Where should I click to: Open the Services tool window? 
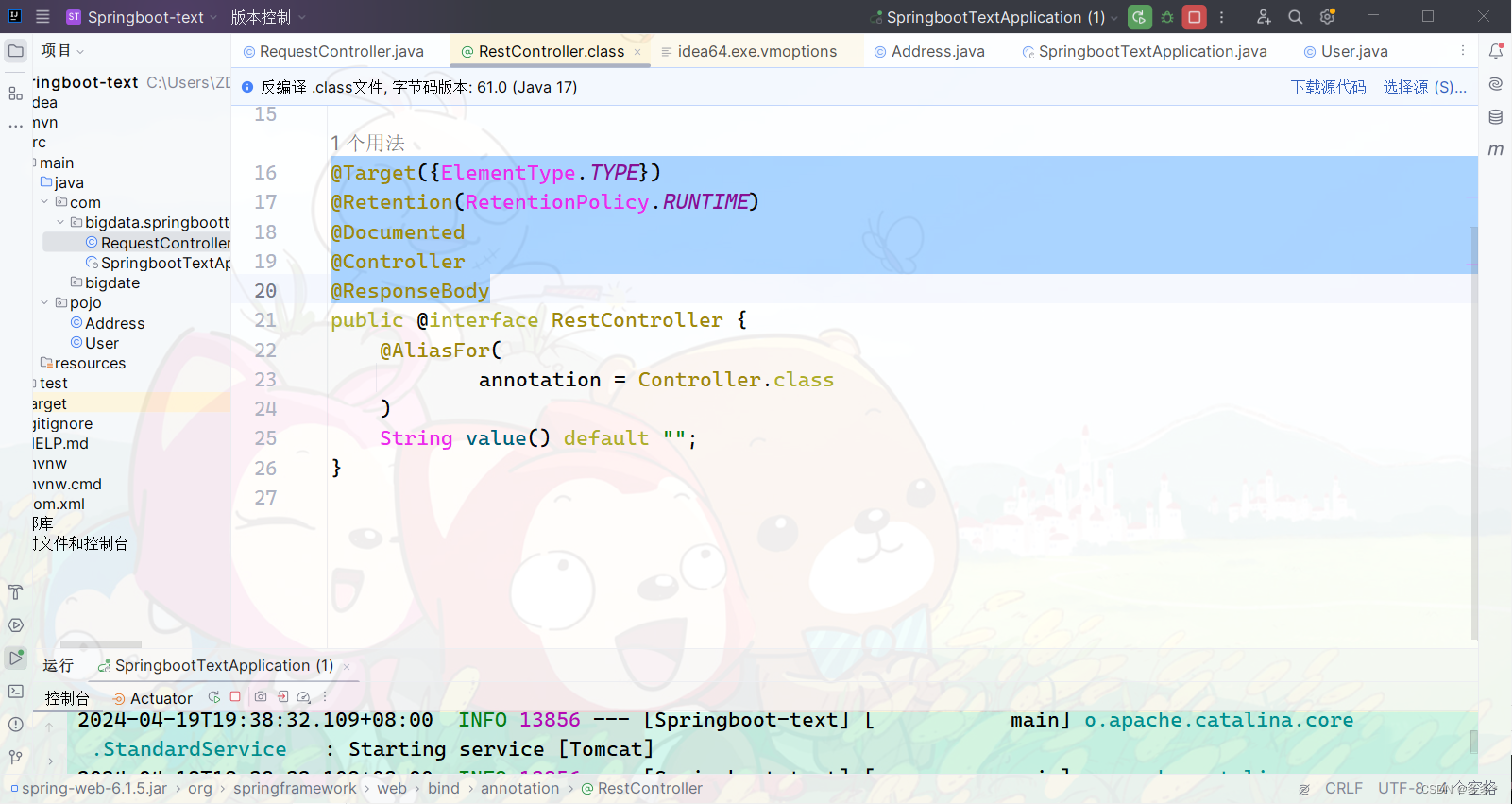pos(16,625)
